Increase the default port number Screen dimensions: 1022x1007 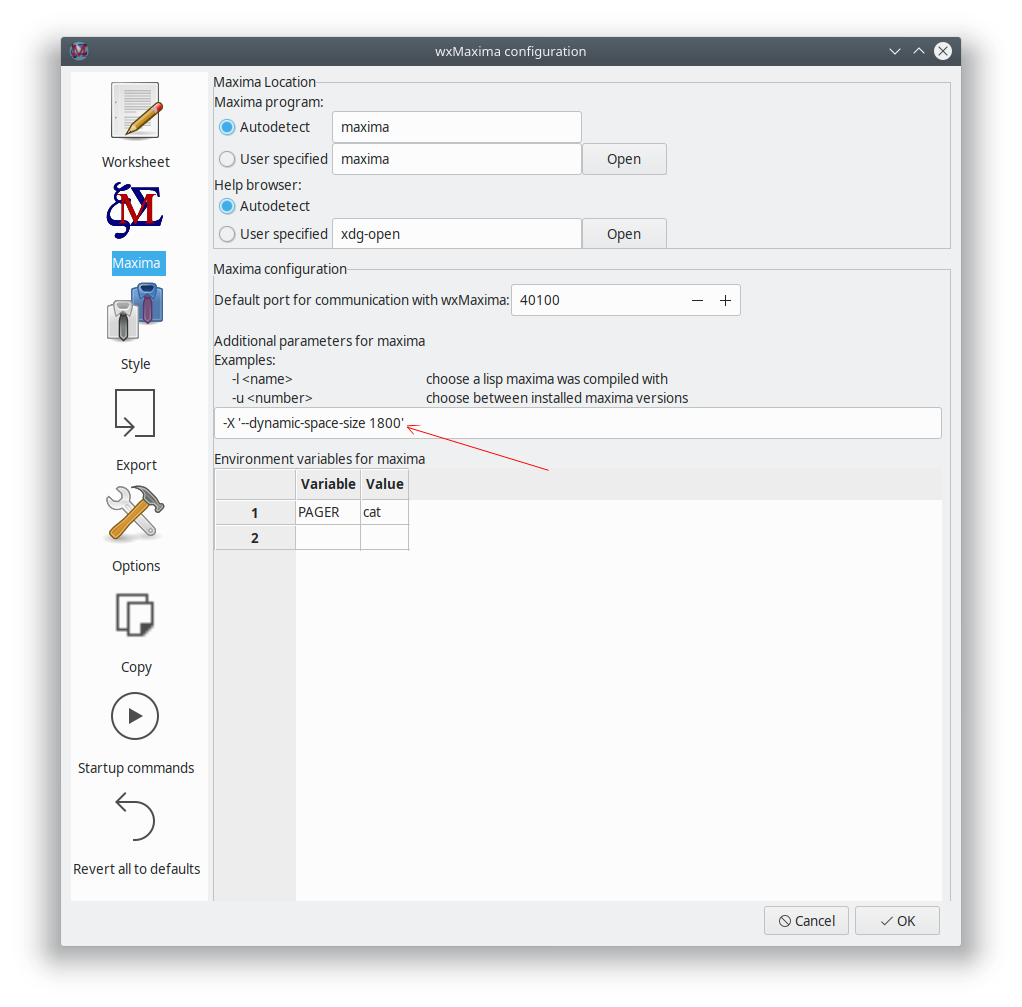coord(725,300)
